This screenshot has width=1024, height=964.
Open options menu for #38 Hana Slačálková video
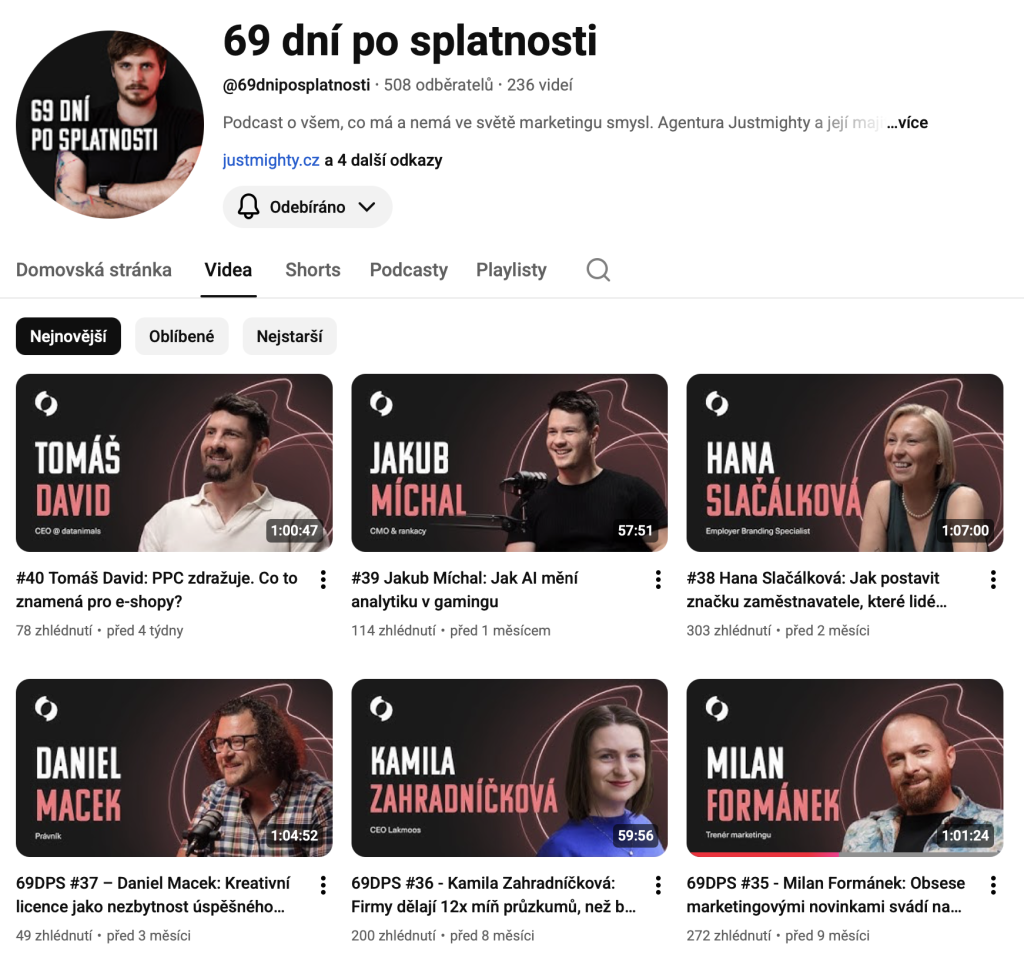(993, 579)
